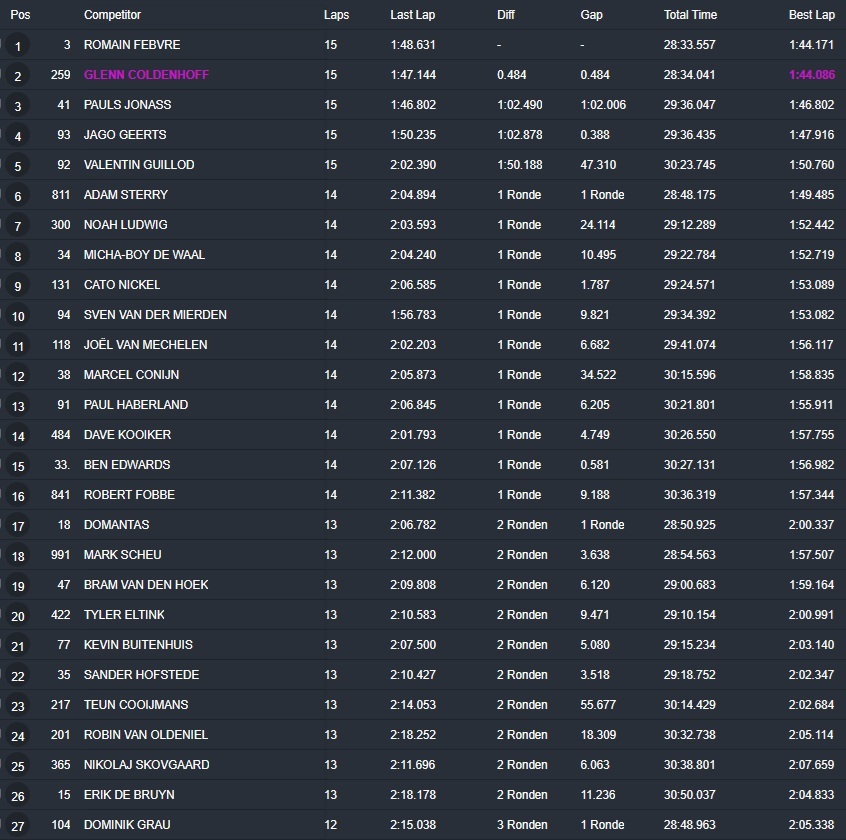Screen dimensions: 846x840
Task: Click the position 22 circle badge
Action: 18,676
